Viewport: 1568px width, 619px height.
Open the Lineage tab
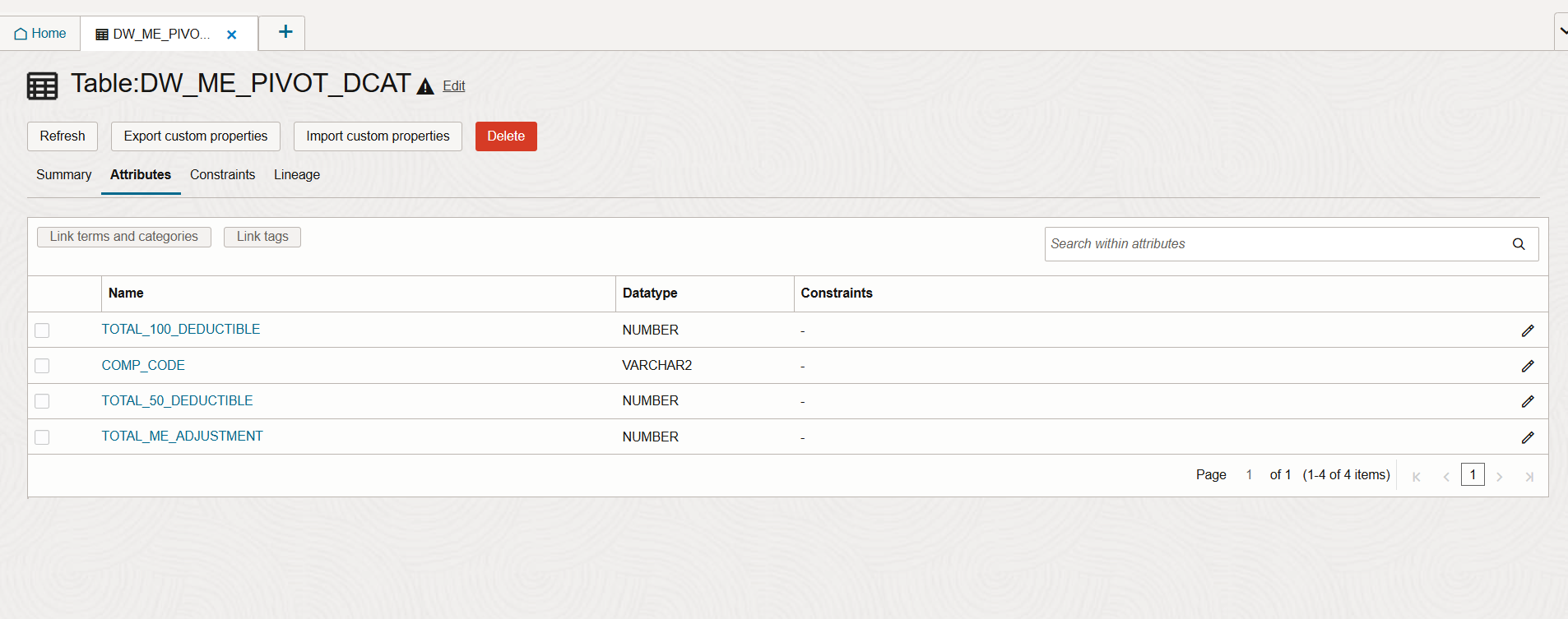(x=297, y=175)
